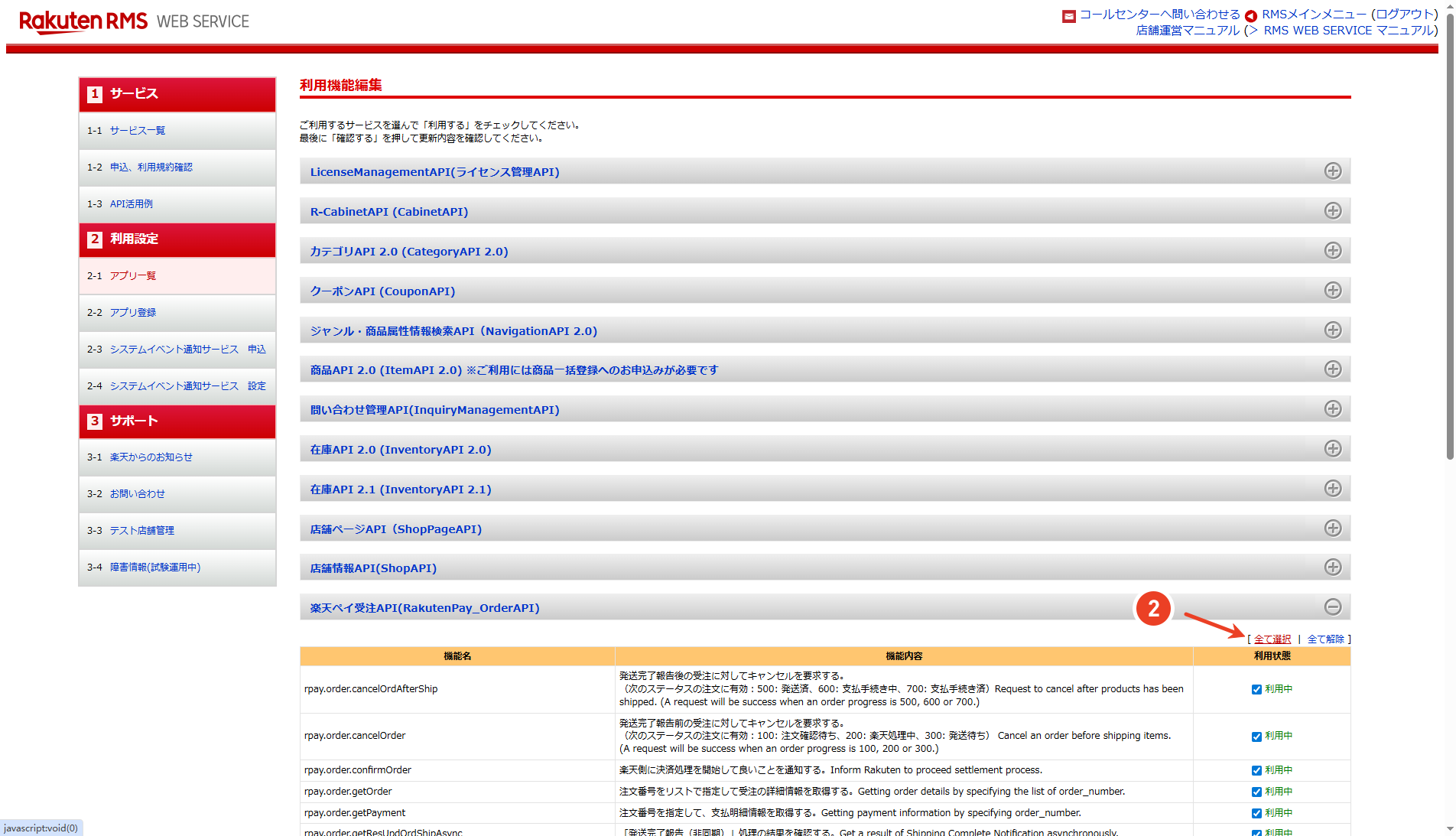
Task: Open RMS WEB SERVICE マニュアル link
Action: pyautogui.click(x=1349, y=31)
